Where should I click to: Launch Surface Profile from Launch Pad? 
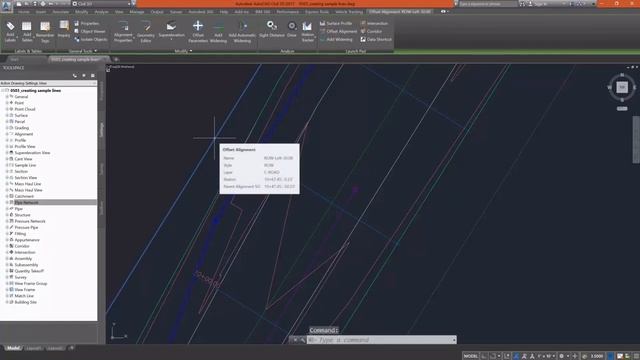pyautogui.click(x=336, y=23)
